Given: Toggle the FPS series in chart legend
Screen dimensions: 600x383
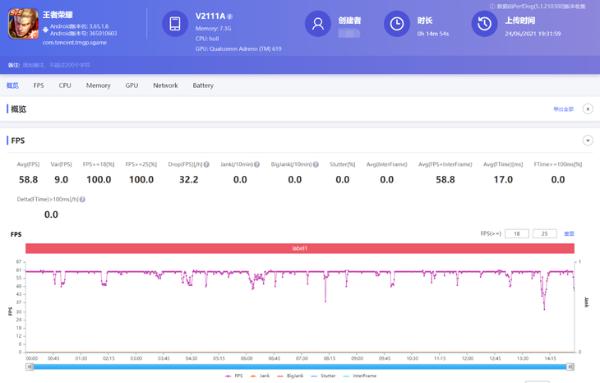Looking at the screenshot, I should click(234, 376).
